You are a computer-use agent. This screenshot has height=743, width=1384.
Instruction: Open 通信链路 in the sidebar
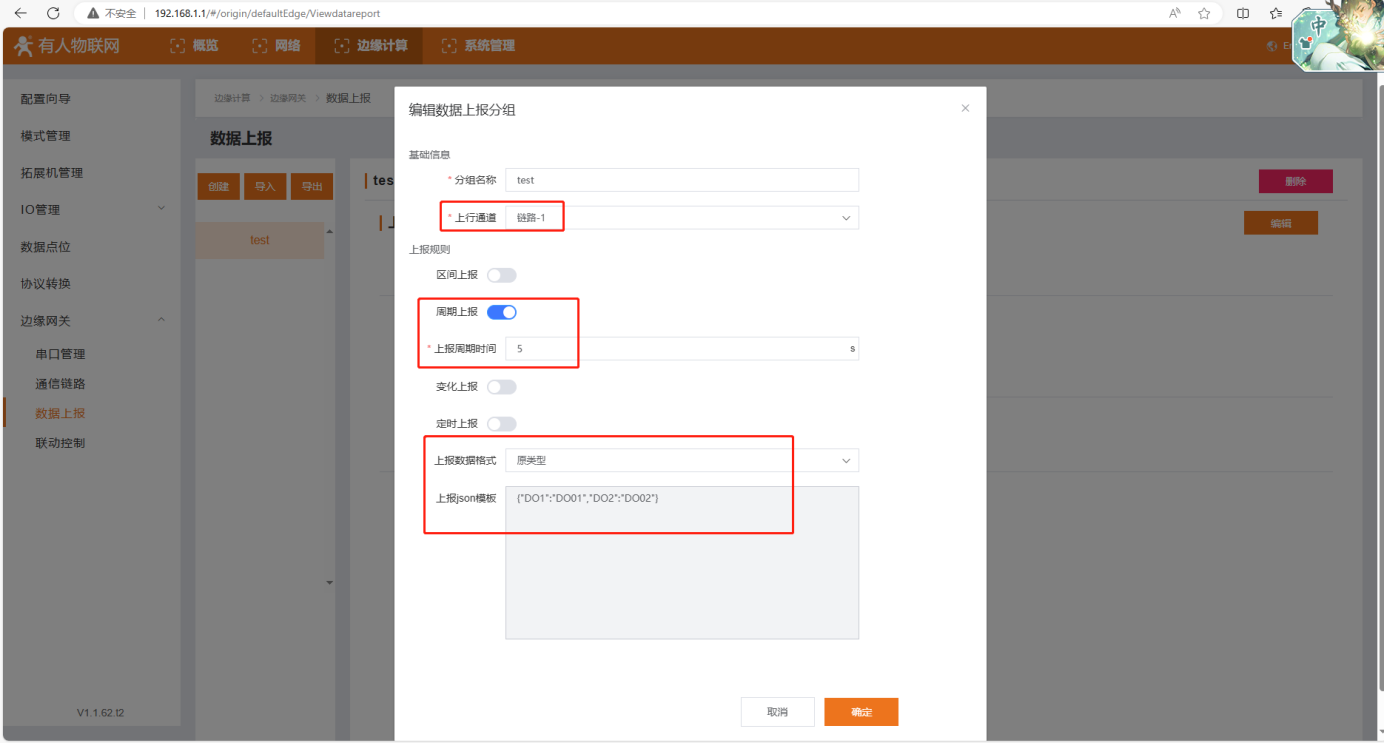(x=60, y=384)
